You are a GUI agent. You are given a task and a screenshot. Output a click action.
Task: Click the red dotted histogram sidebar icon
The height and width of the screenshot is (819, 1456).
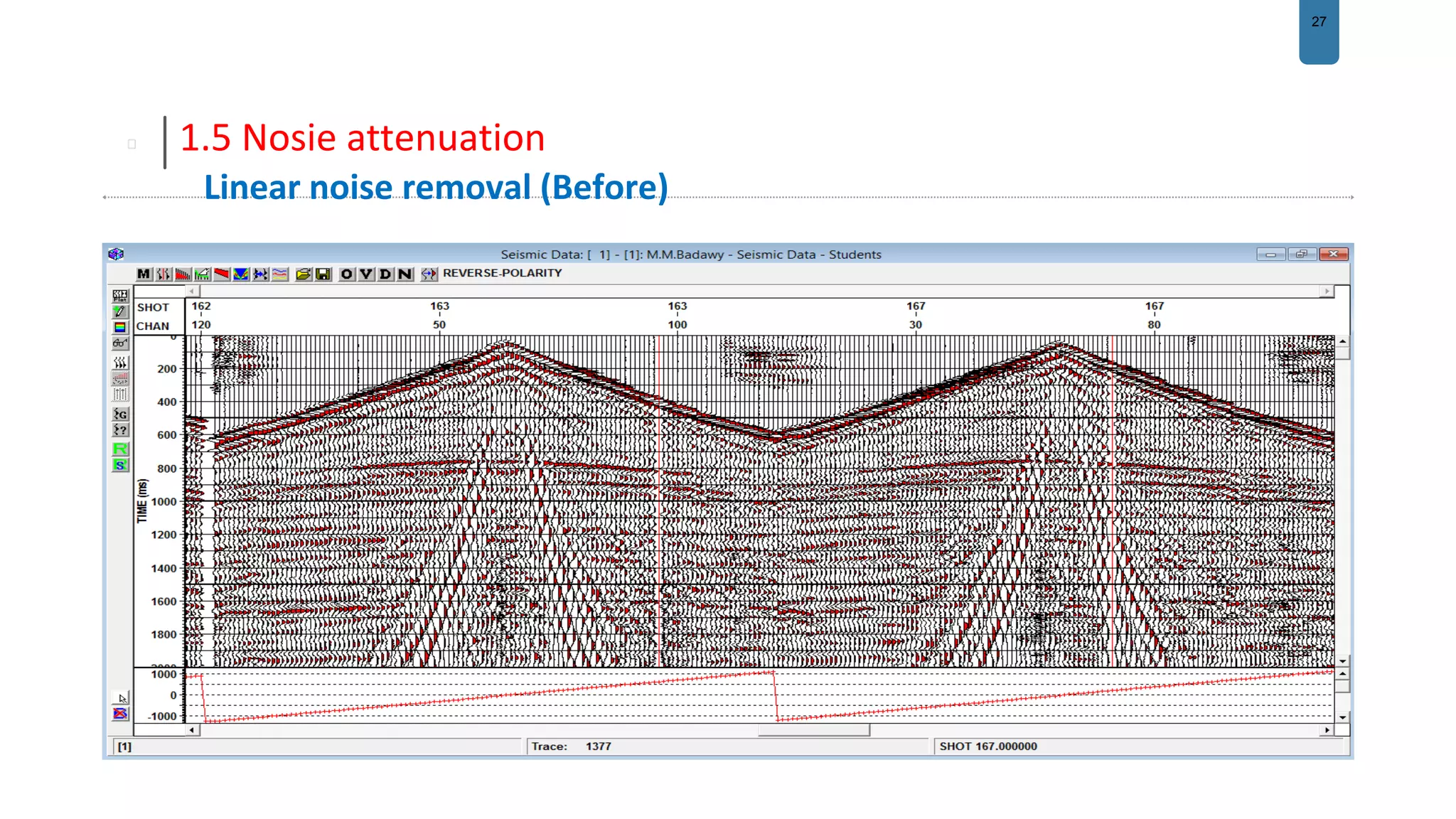(x=120, y=378)
